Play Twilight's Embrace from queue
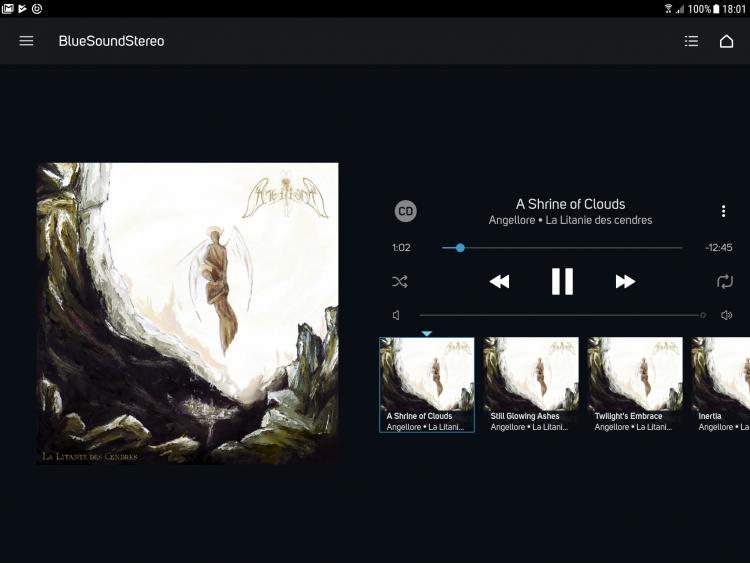750x563 pixels. click(x=635, y=385)
